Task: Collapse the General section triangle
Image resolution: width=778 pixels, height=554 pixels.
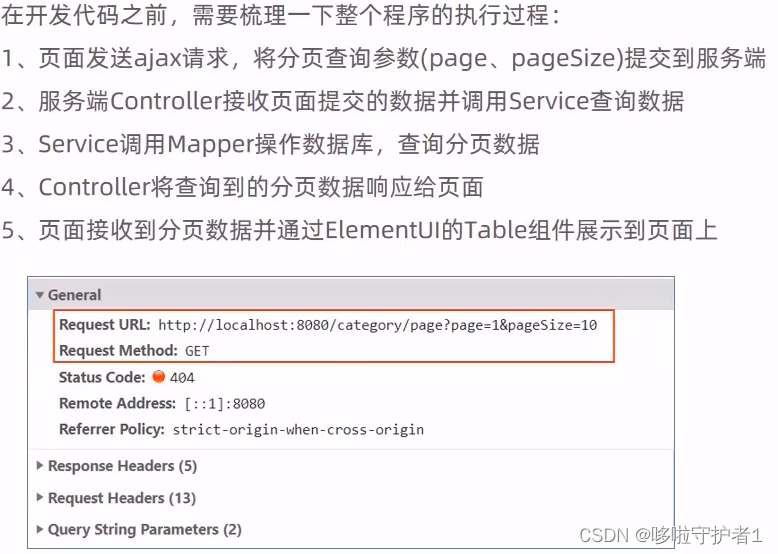Action: [40, 295]
